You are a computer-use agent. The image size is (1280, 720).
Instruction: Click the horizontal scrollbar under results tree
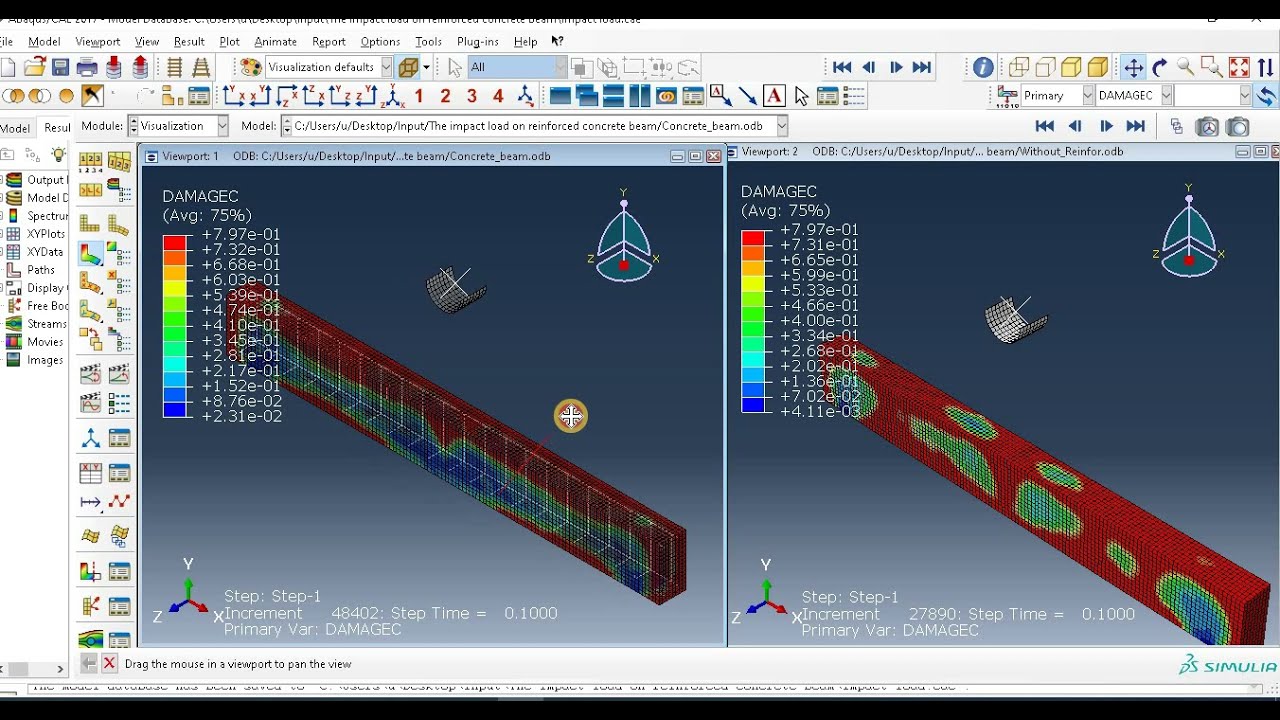33,669
